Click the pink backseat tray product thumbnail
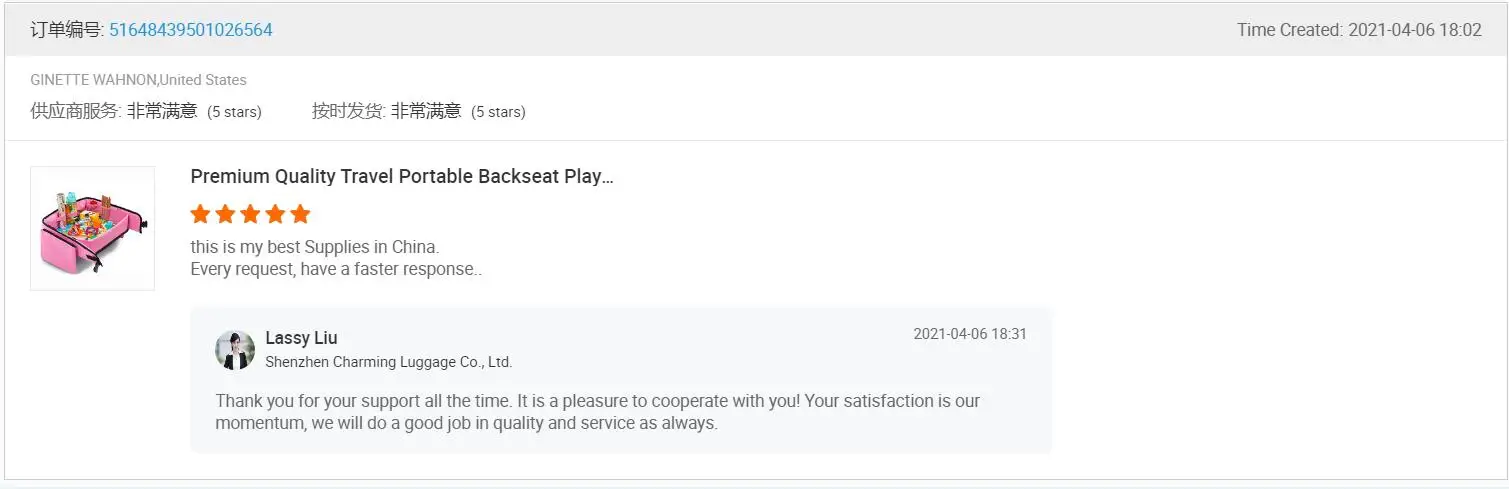This screenshot has width=1509, height=489. [92, 228]
